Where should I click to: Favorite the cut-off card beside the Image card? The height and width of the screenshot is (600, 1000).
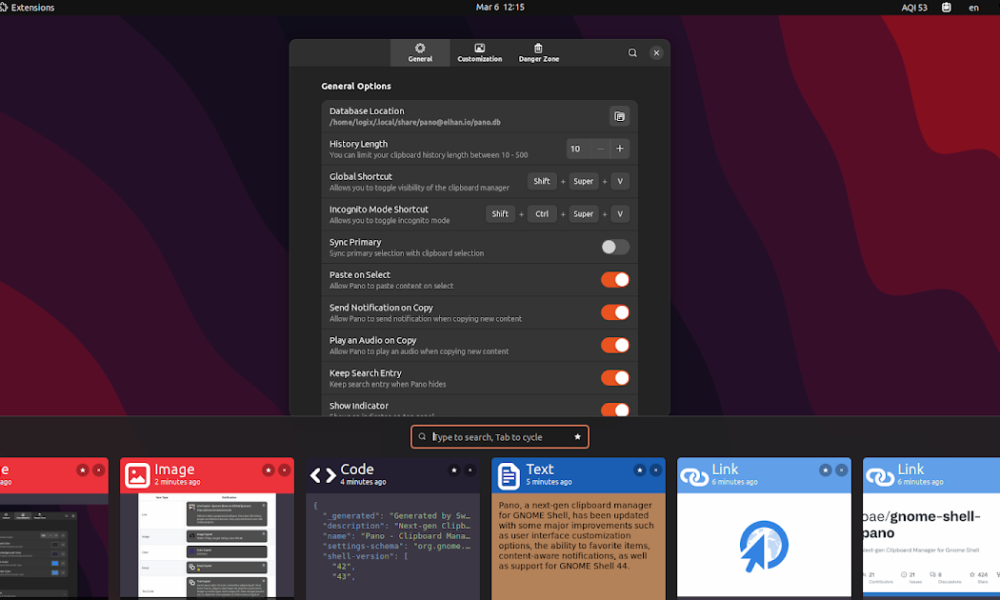(x=83, y=470)
